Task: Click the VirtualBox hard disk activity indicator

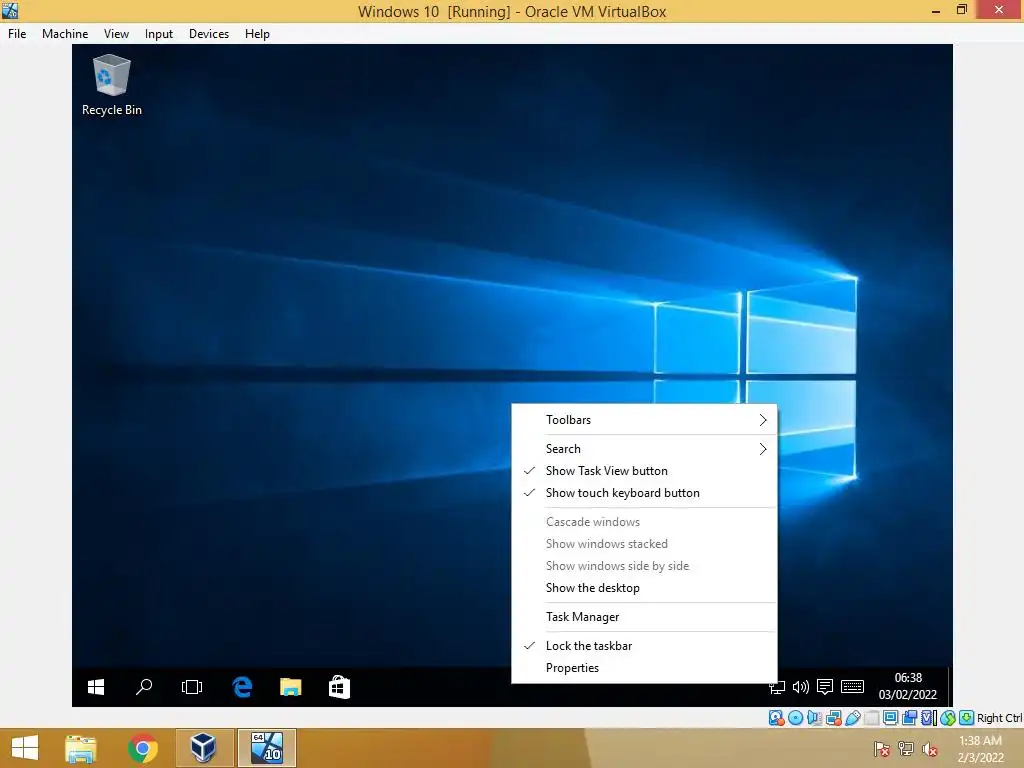Action: point(776,718)
